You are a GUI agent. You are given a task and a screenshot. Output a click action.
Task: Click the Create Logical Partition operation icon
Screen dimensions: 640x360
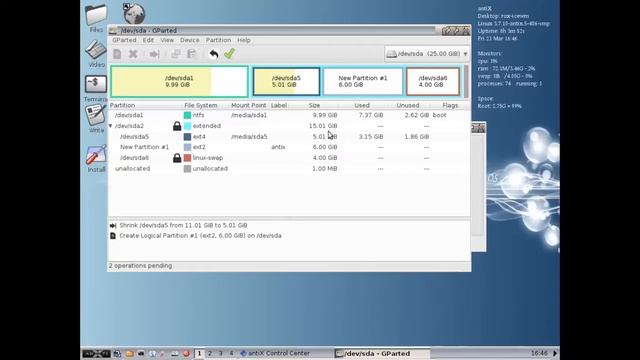113,236
